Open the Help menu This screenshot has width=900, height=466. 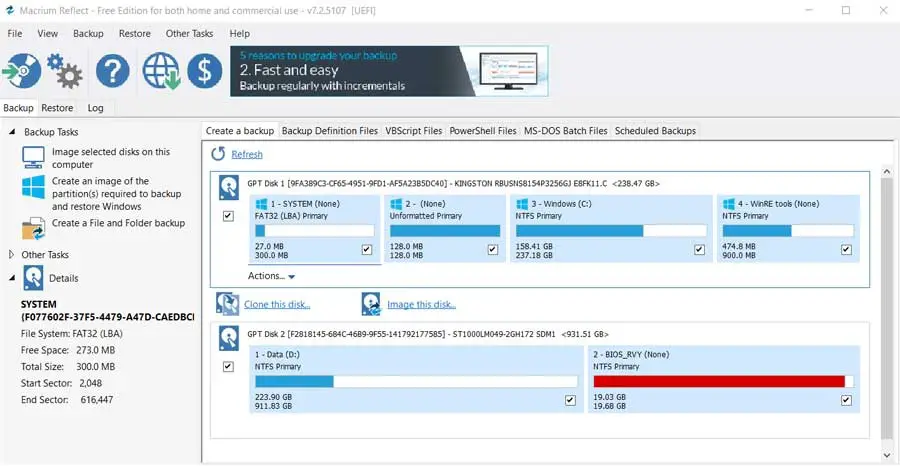(x=239, y=33)
